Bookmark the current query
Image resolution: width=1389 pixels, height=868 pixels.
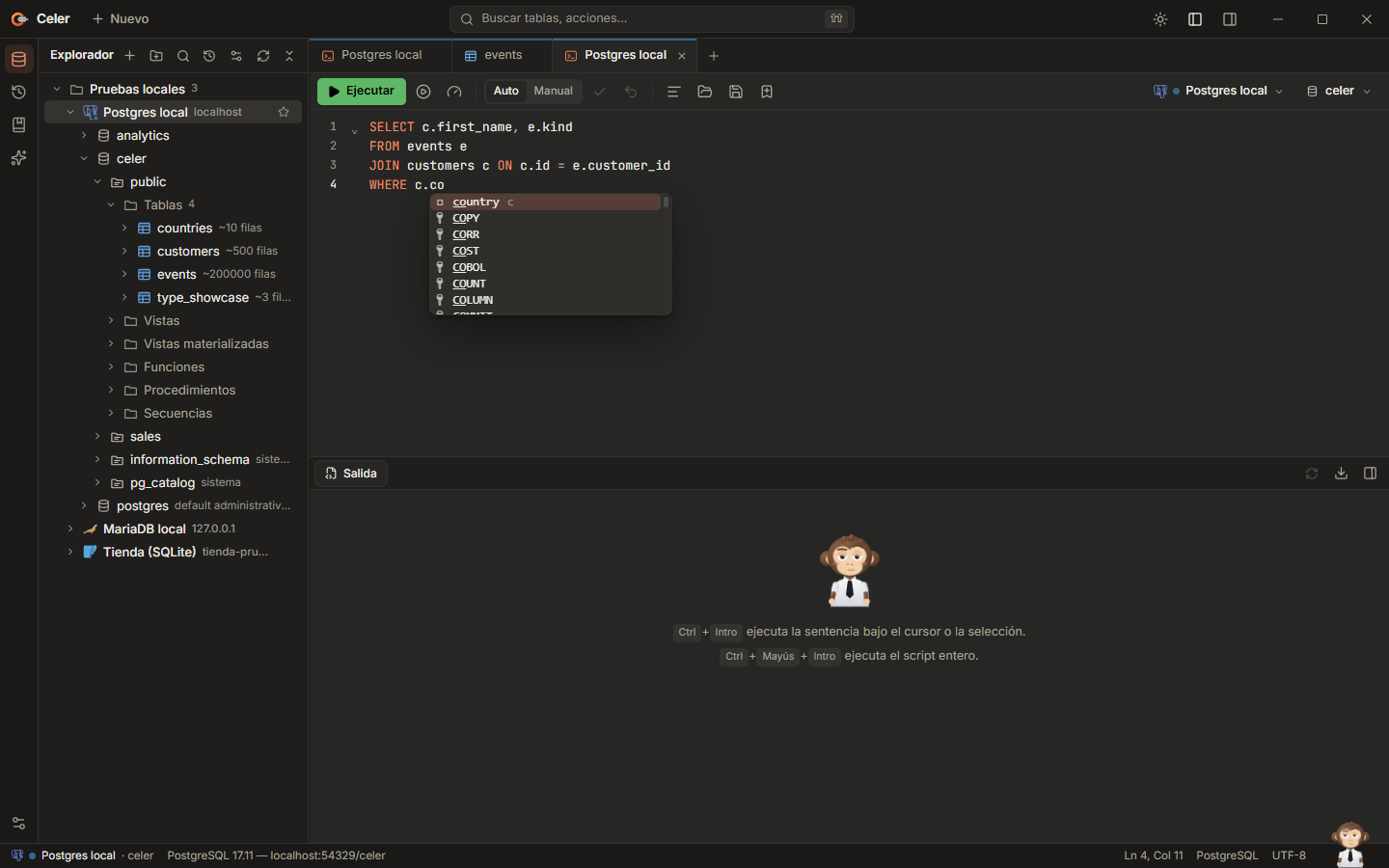(x=767, y=92)
